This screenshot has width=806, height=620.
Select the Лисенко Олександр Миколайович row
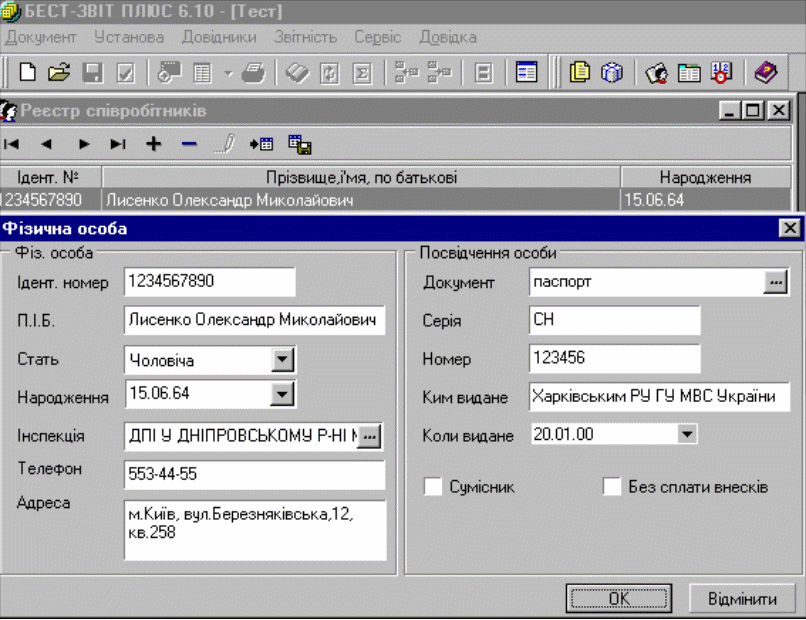pyautogui.click(x=360, y=200)
